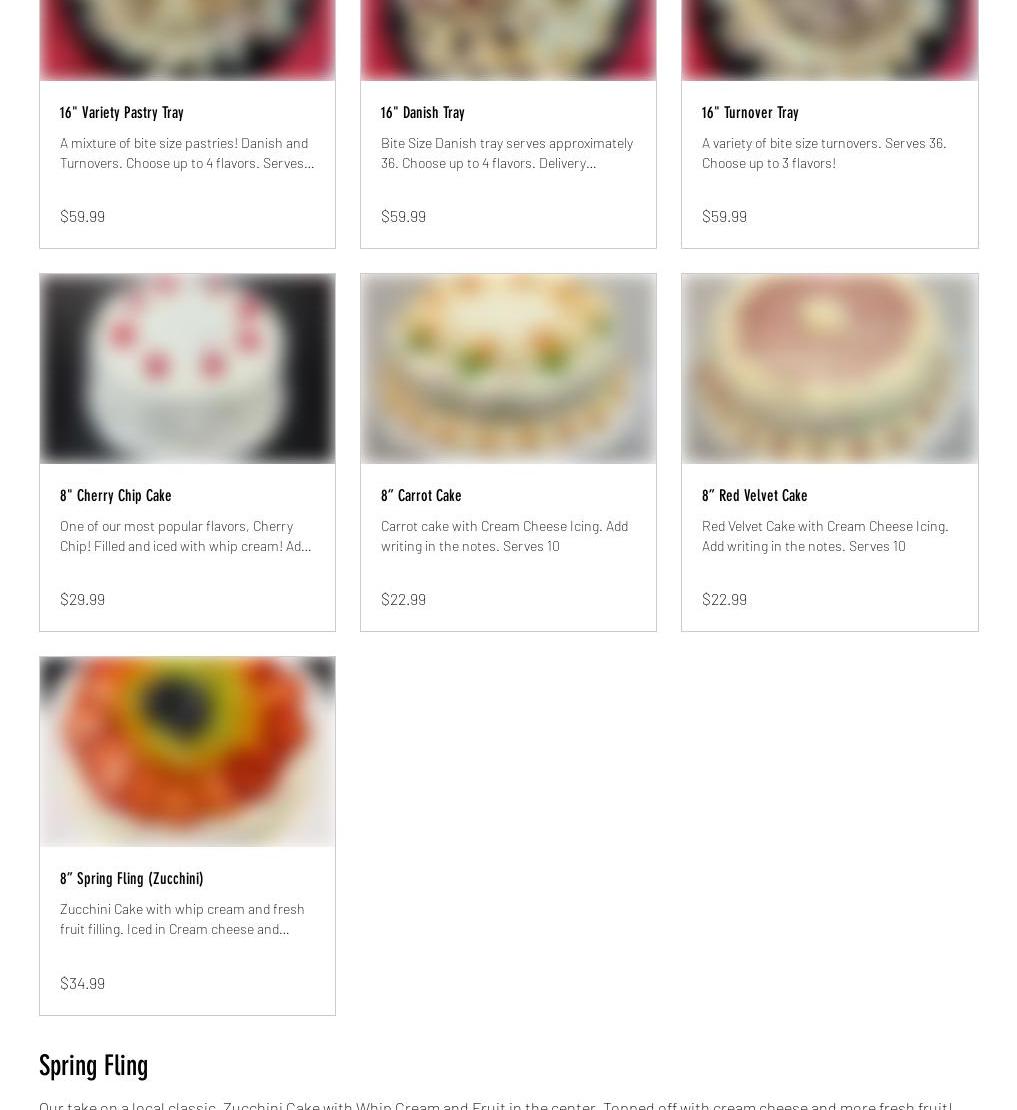Click the Zucchini Cake description text

183,919
